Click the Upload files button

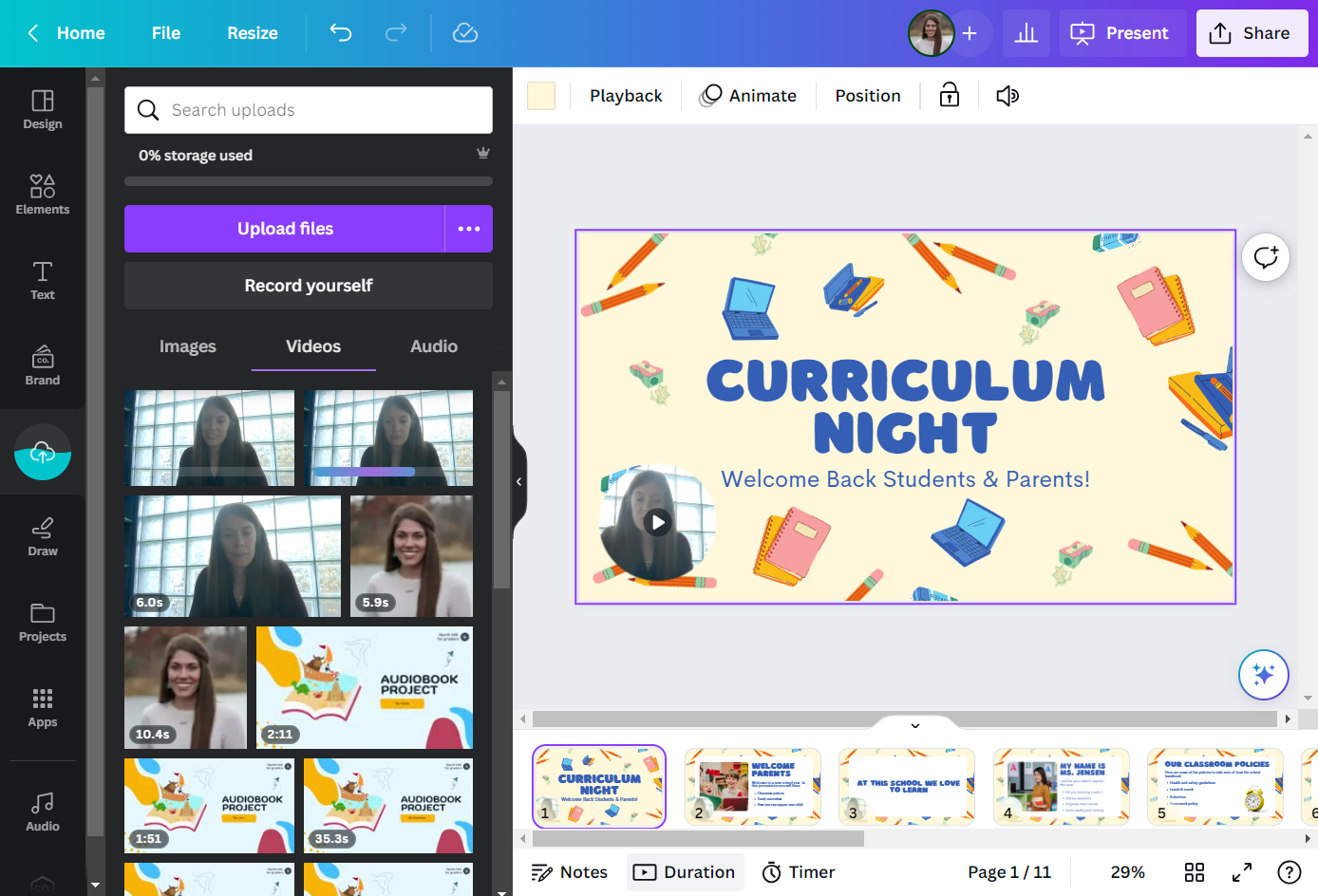(x=285, y=229)
